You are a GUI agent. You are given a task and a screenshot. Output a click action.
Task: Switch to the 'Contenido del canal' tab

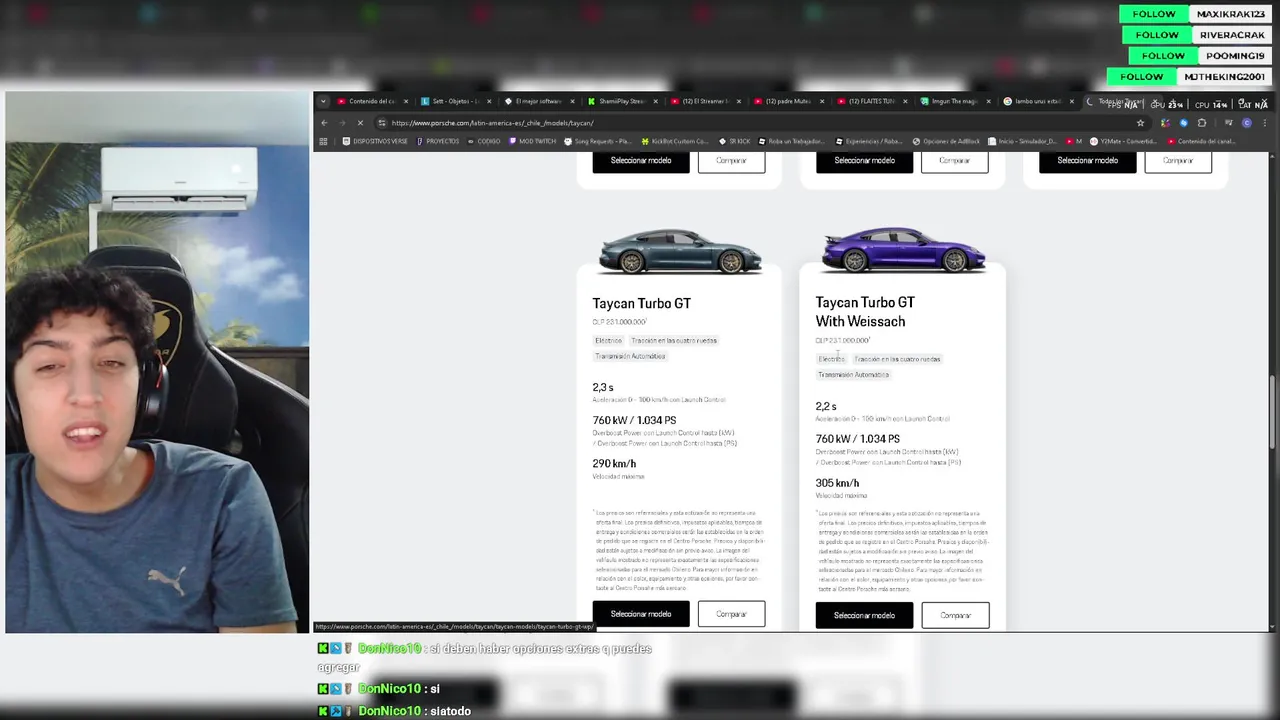coord(372,101)
